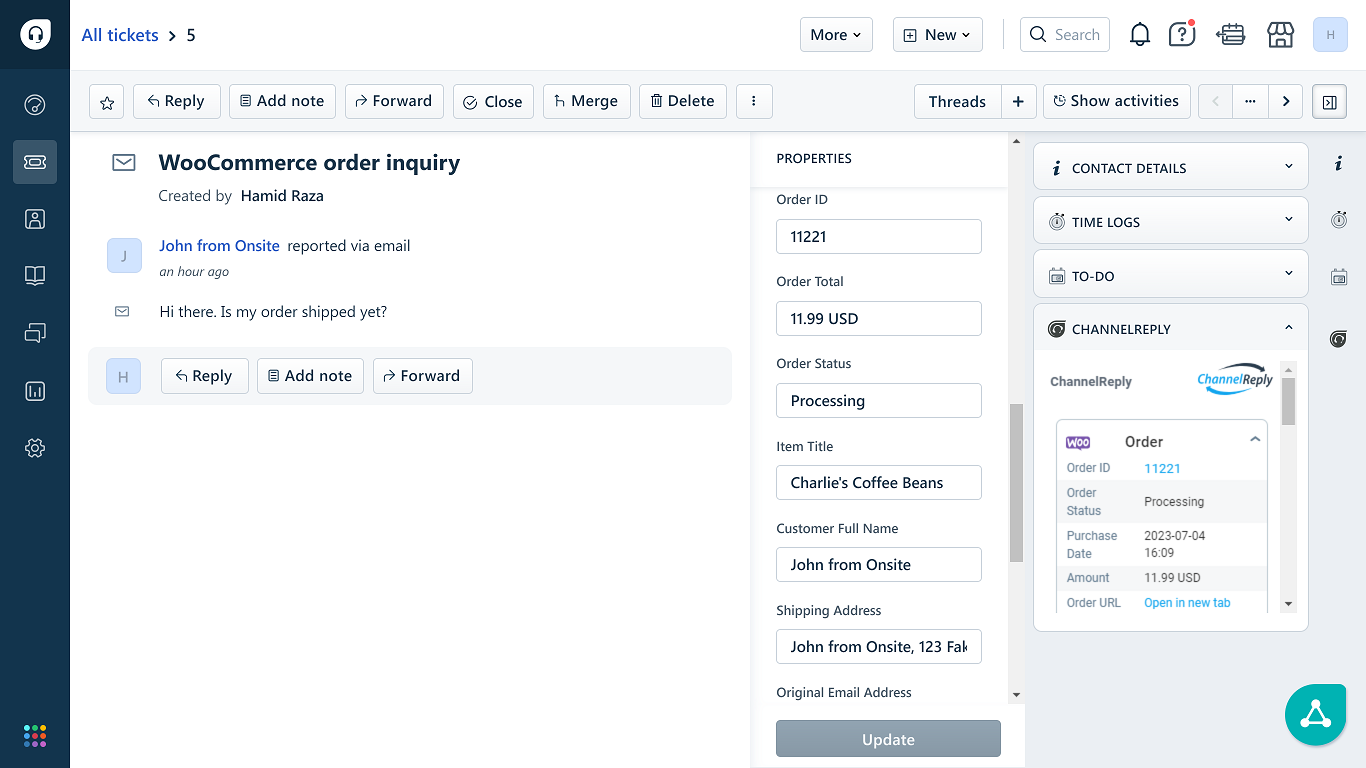The image size is (1366, 768).
Task: Click the Order Total field
Action: (x=878, y=318)
